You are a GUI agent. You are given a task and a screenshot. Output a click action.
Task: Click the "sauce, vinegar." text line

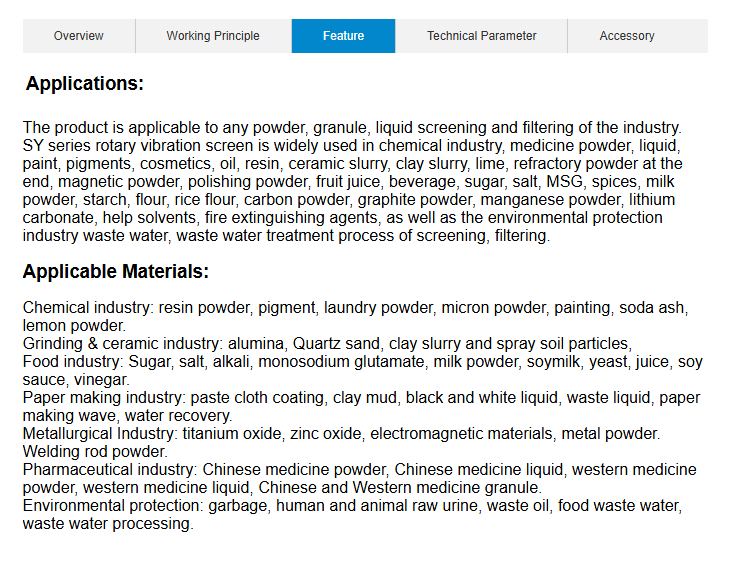[x=76, y=380]
